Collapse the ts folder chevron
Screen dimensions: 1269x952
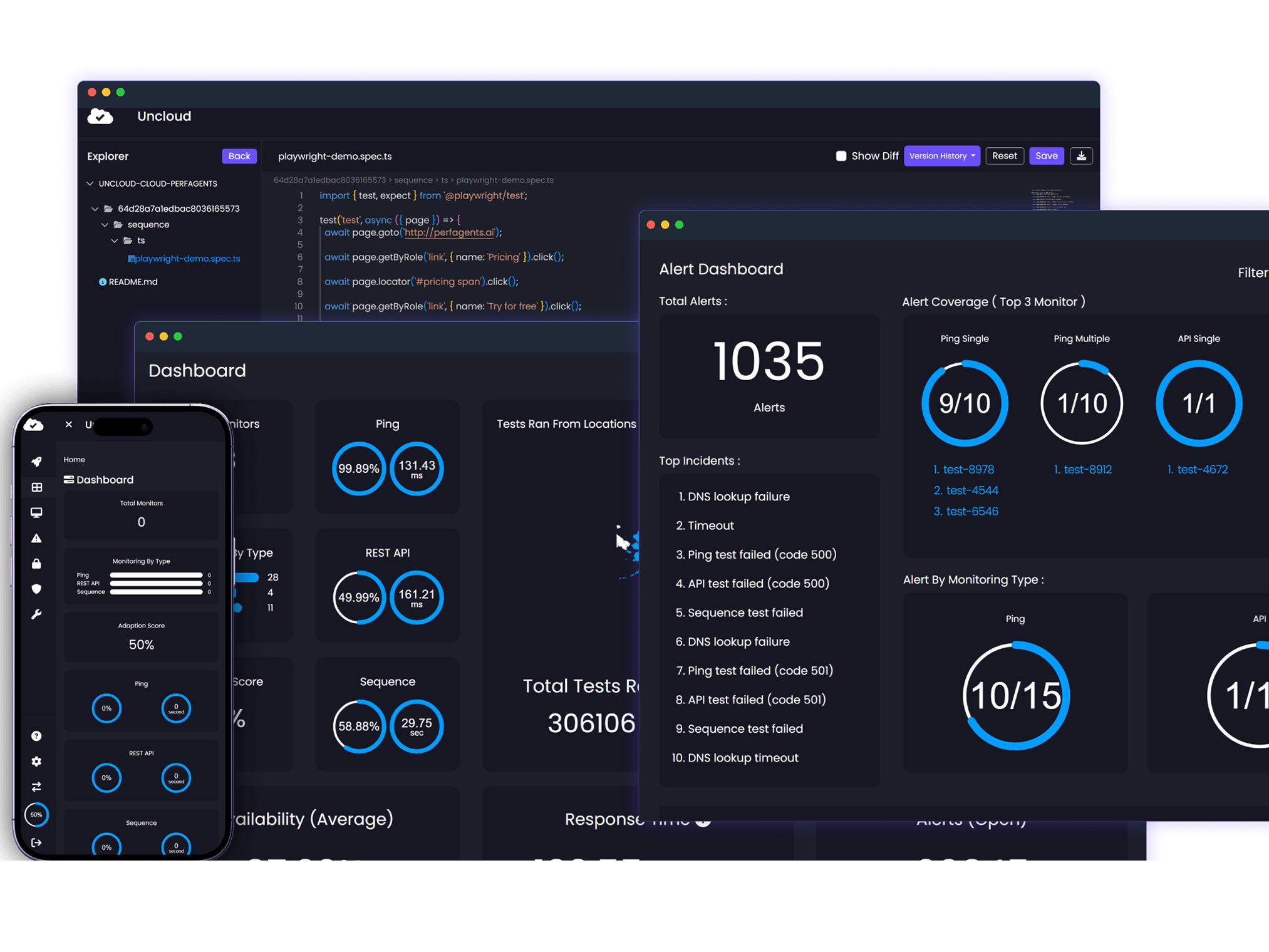tap(115, 241)
